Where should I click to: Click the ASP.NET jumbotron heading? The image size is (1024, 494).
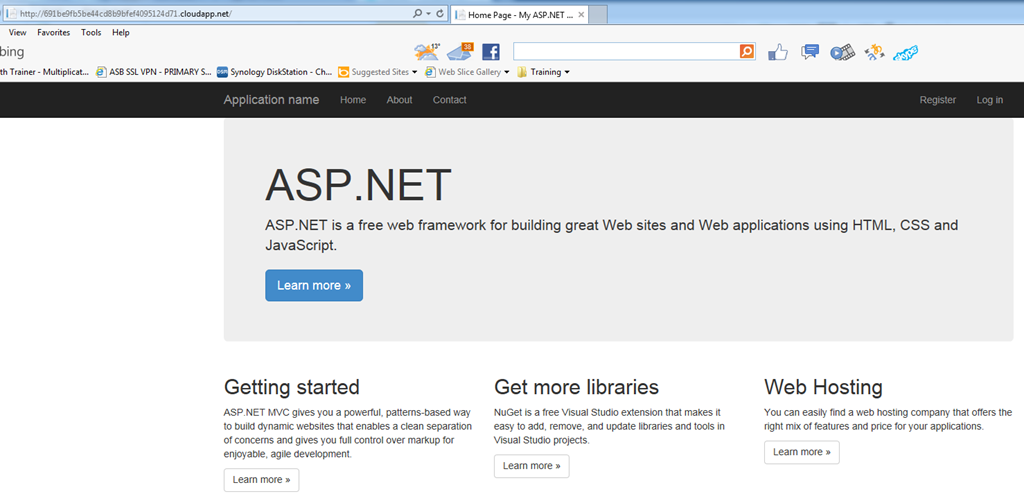(x=359, y=185)
